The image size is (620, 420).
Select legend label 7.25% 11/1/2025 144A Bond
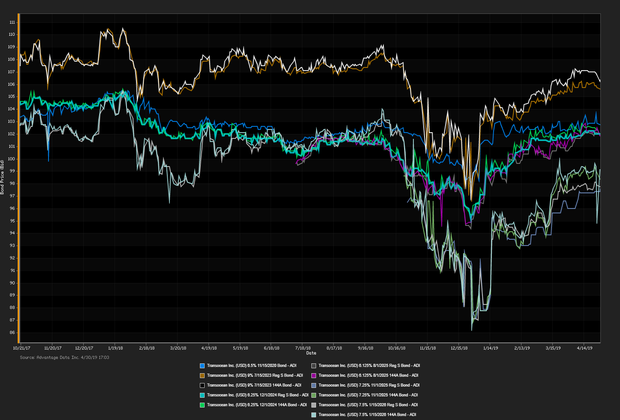coord(368,395)
